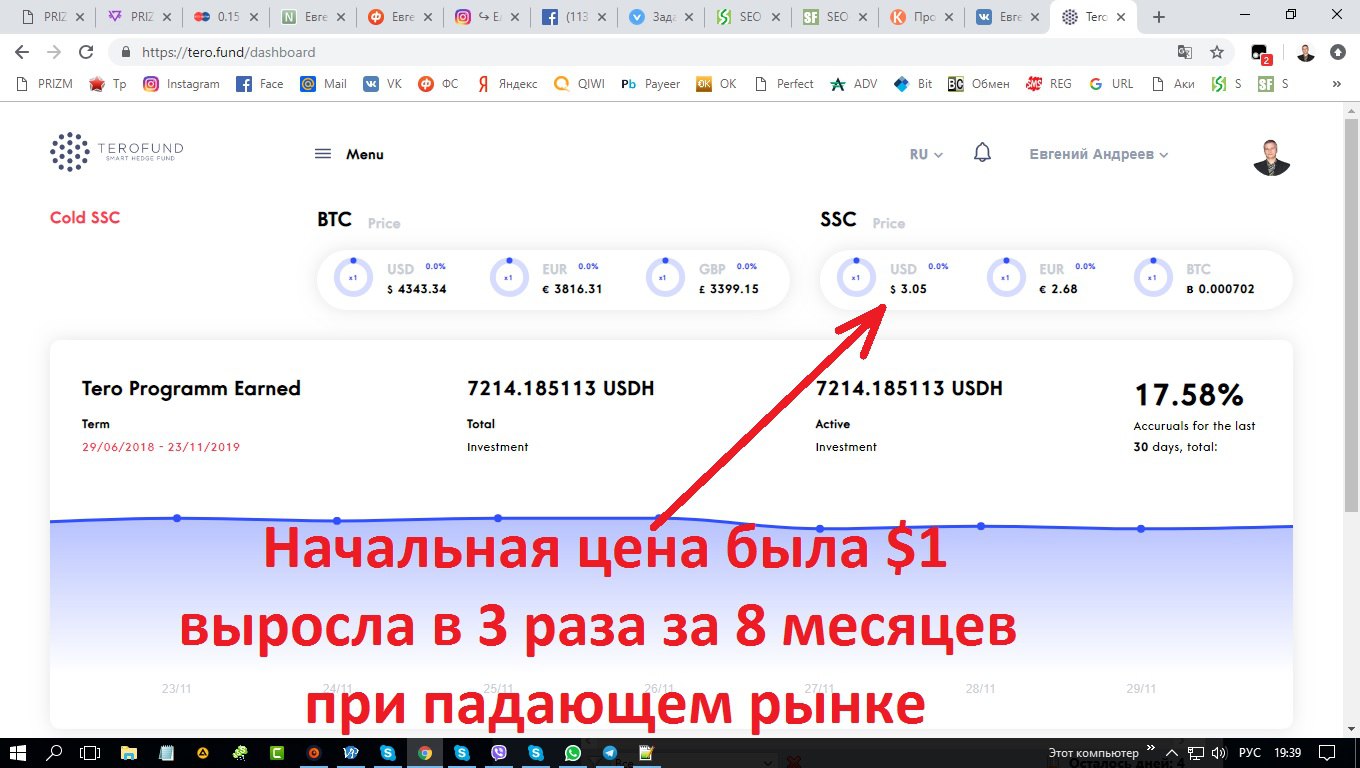The image size is (1360, 768).
Task: Click the chart point above 23/11
Action: pyautogui.click(x=177, y=518)
